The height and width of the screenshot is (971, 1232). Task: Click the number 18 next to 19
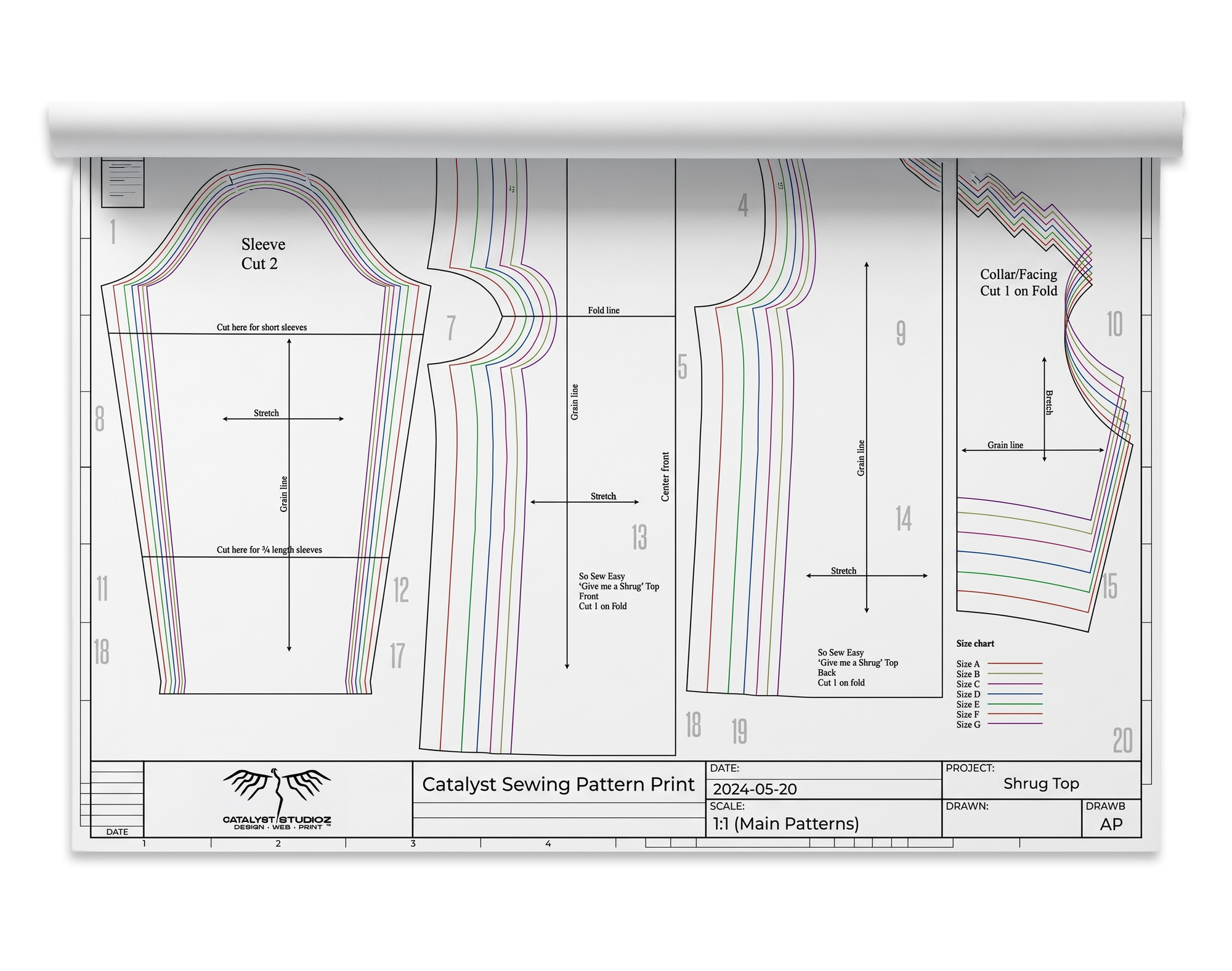(x=694, y=725)
